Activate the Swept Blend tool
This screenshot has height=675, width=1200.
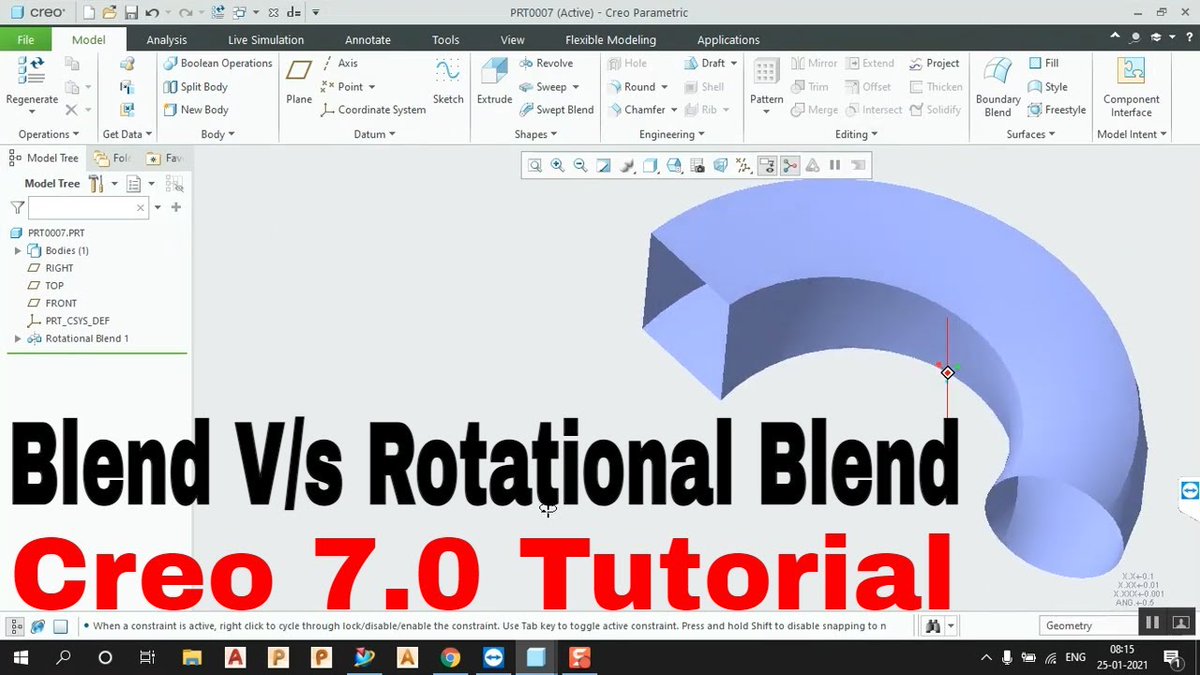557,109
